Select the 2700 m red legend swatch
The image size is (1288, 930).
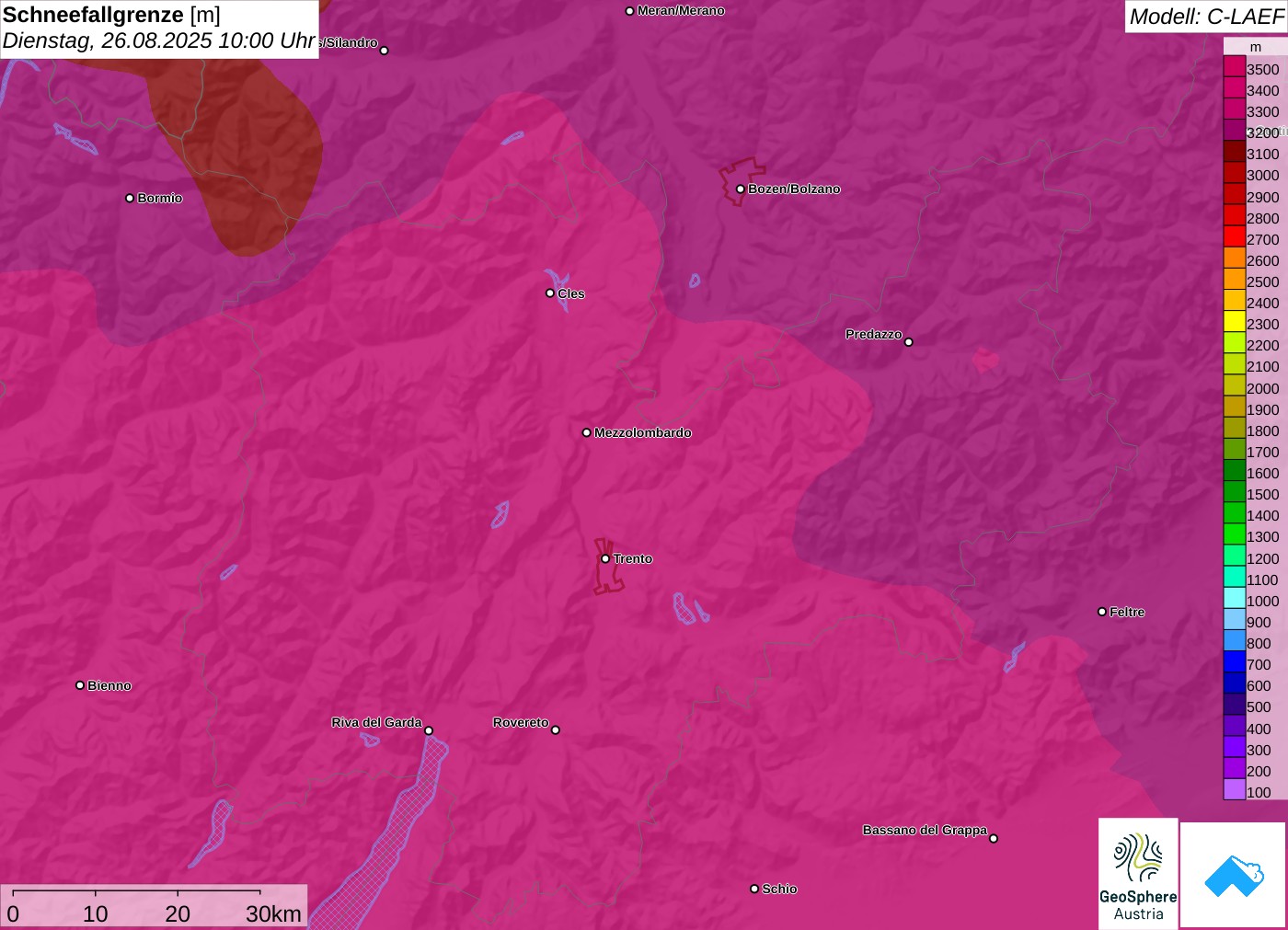tap(1235, 236)
